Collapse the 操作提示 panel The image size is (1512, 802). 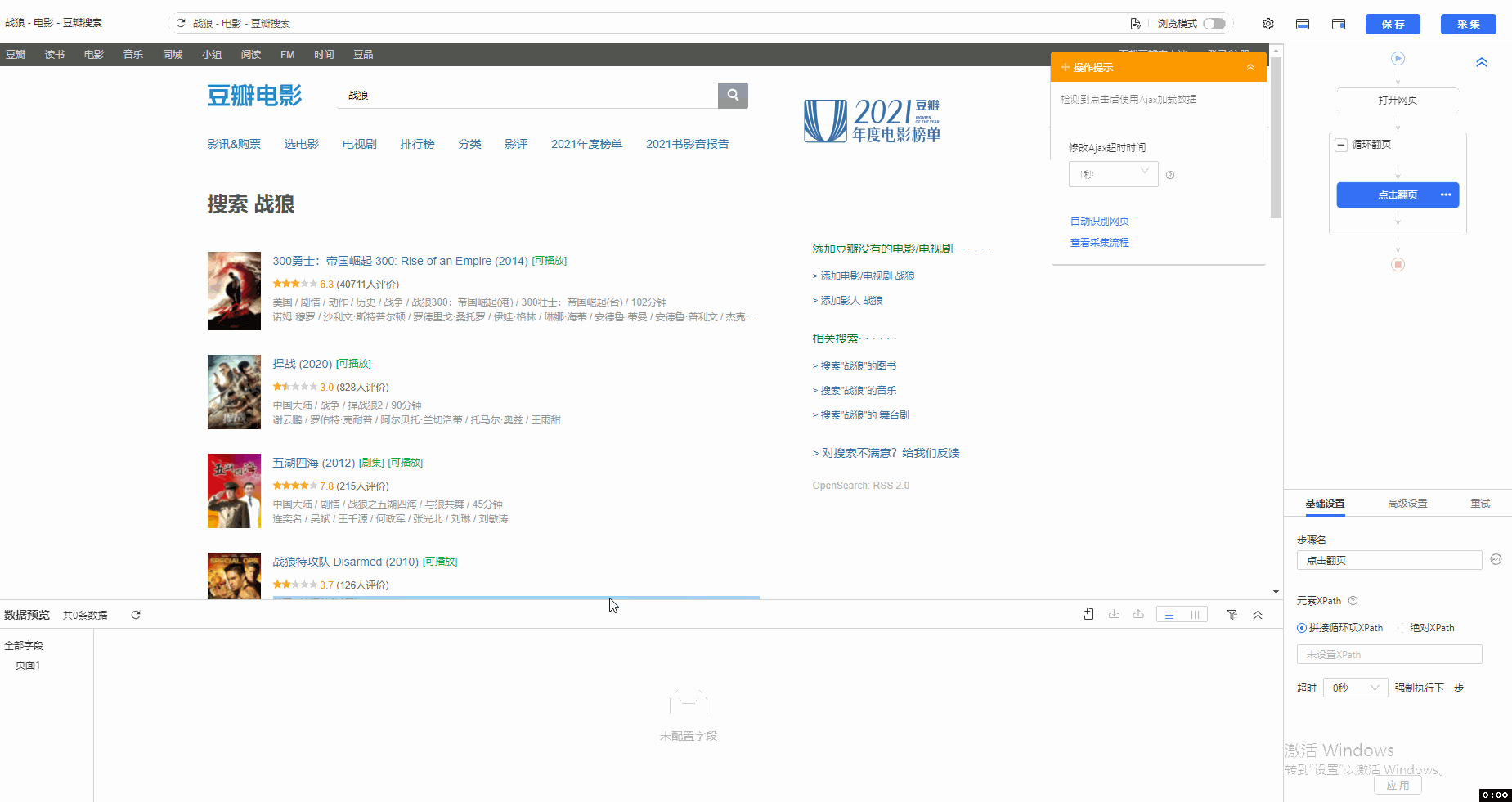(x=1250, y=67)
